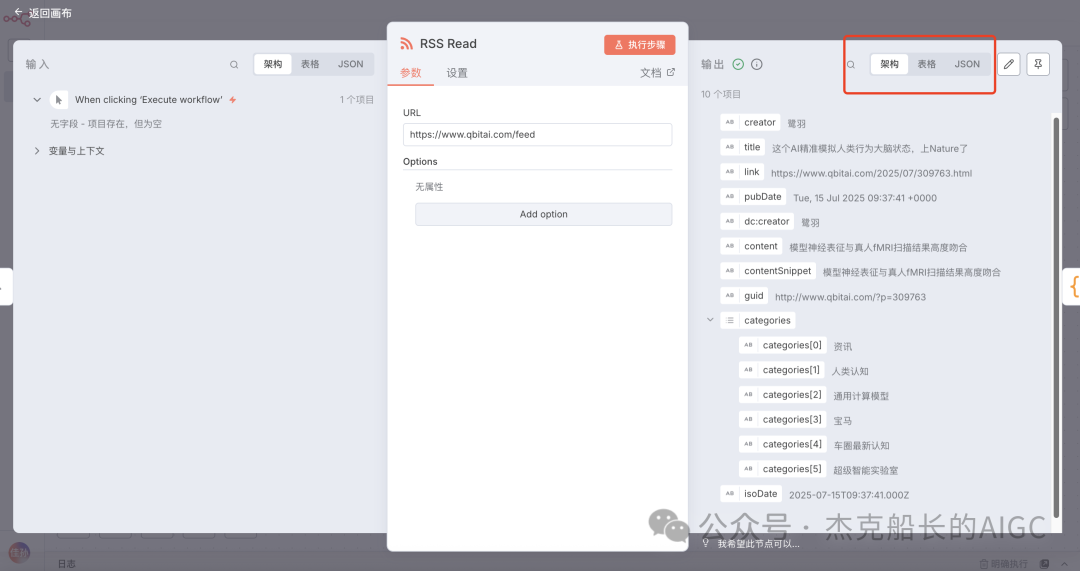Expand the 变量与上下文 section
Viewport: 1080px width, 571px height.
point(37,151)
